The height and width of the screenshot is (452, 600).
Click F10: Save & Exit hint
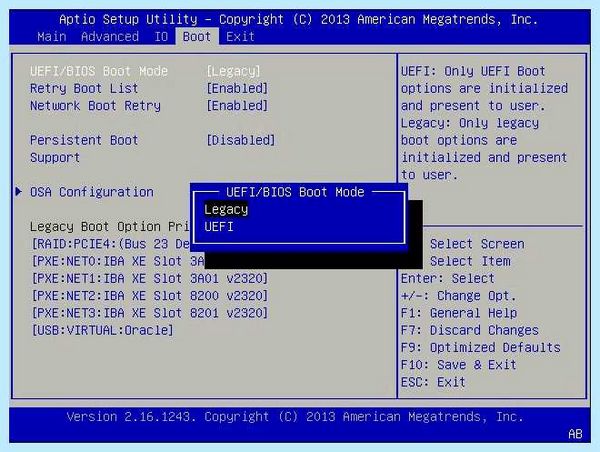coord(459,365)
